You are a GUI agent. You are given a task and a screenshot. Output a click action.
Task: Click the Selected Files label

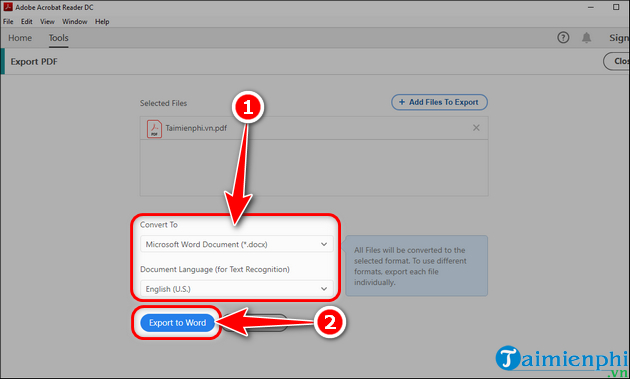[163, 103]
